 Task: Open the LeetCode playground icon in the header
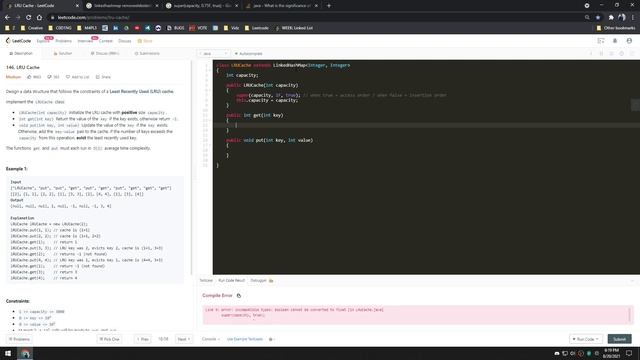(x=601, y=41)
